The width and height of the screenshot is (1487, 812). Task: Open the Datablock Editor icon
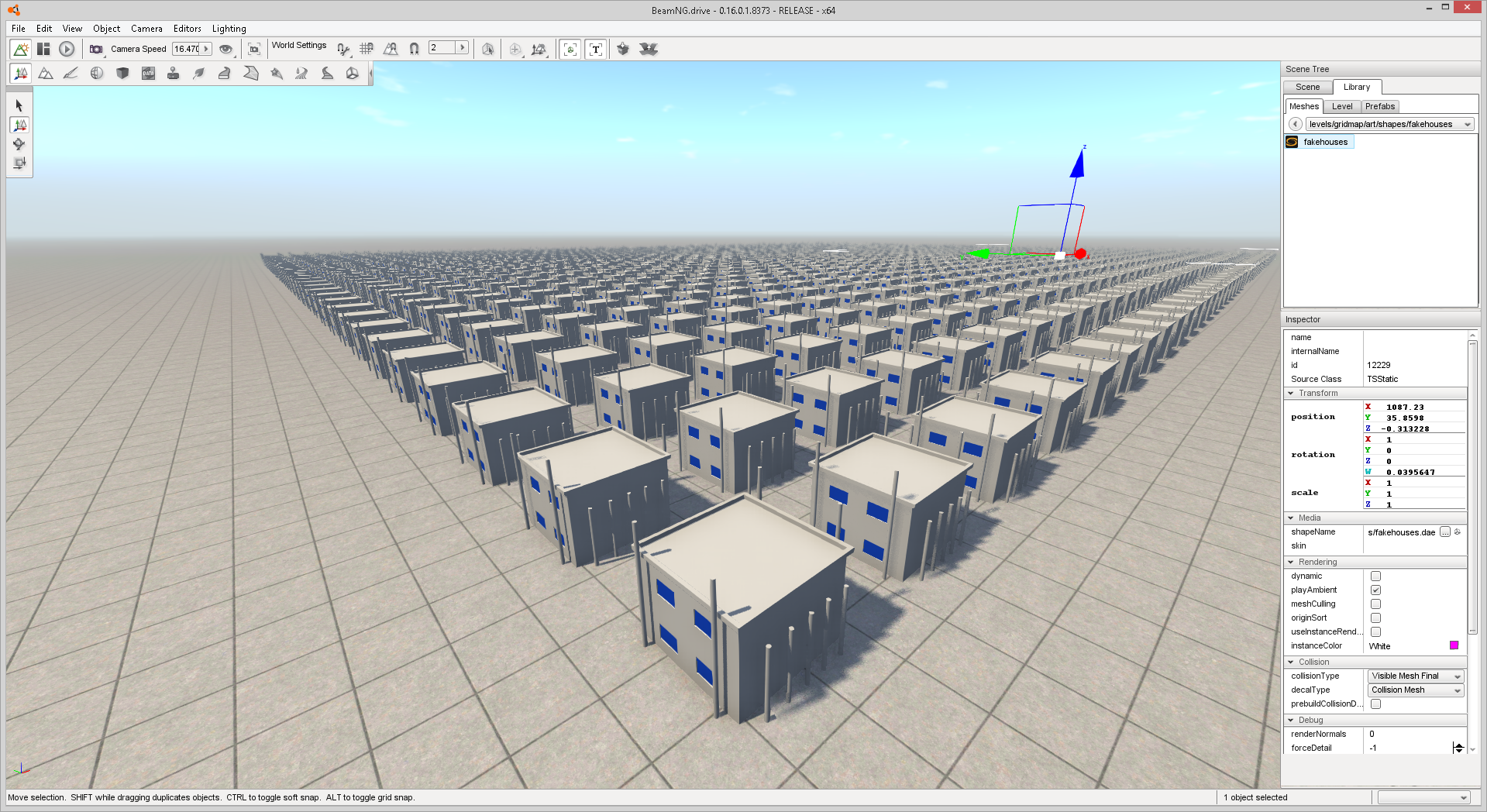click(x=148, y=74)
